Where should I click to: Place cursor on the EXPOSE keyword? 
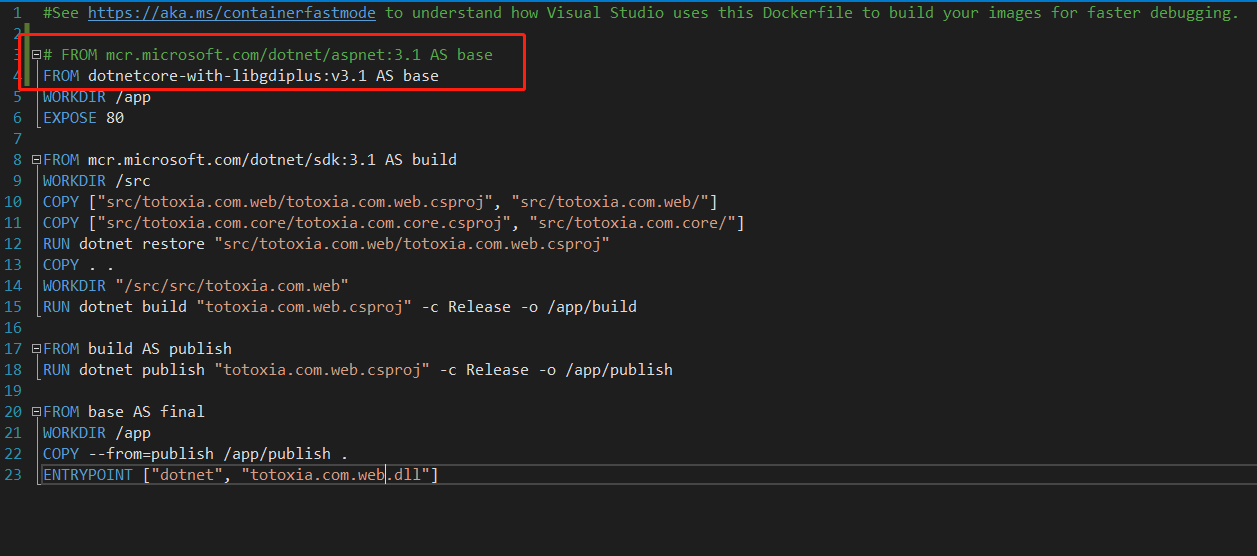click(x=70, y=118)
